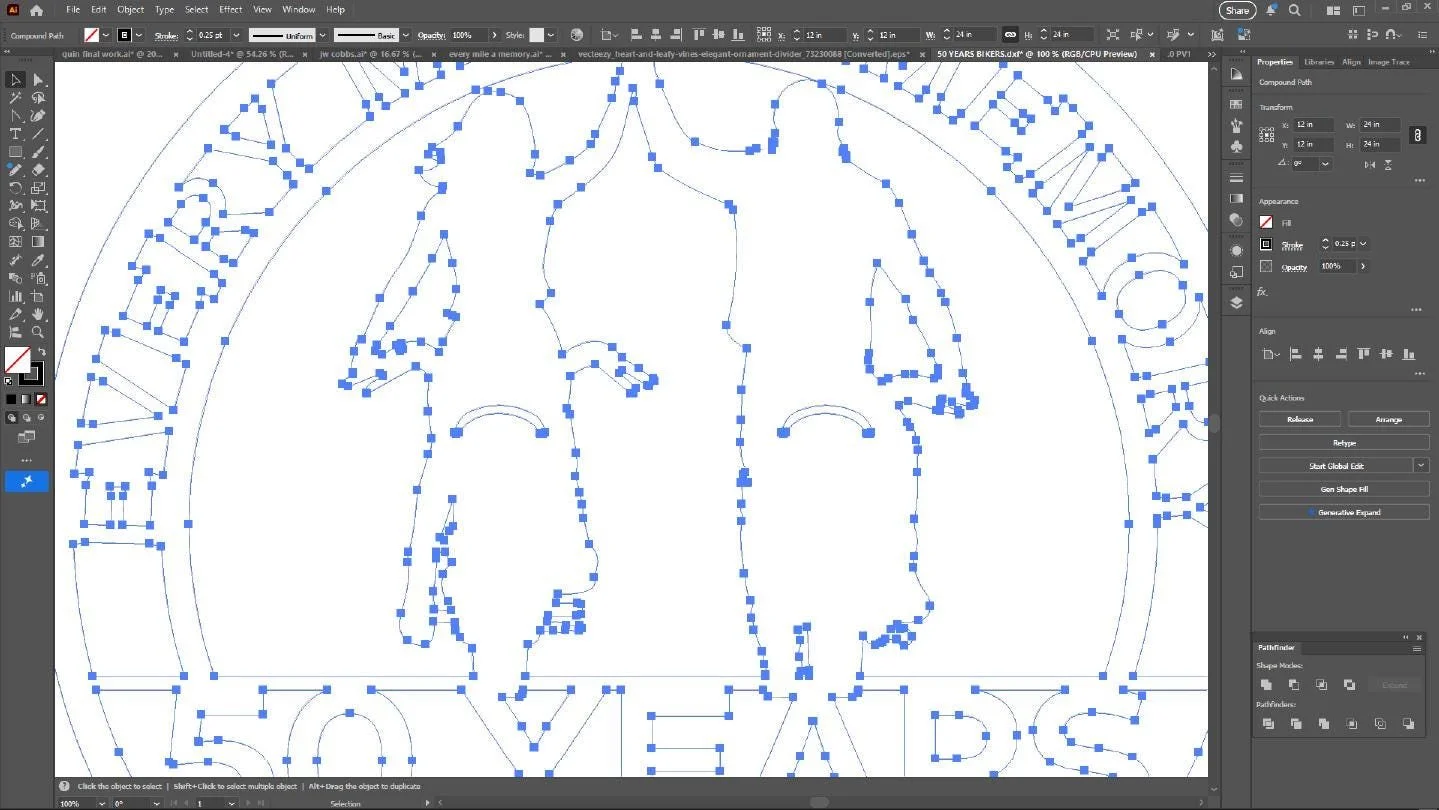Choose reference point locator grid
The height and width of the screenshot is (810, 1439).
tap(1267, 134)
